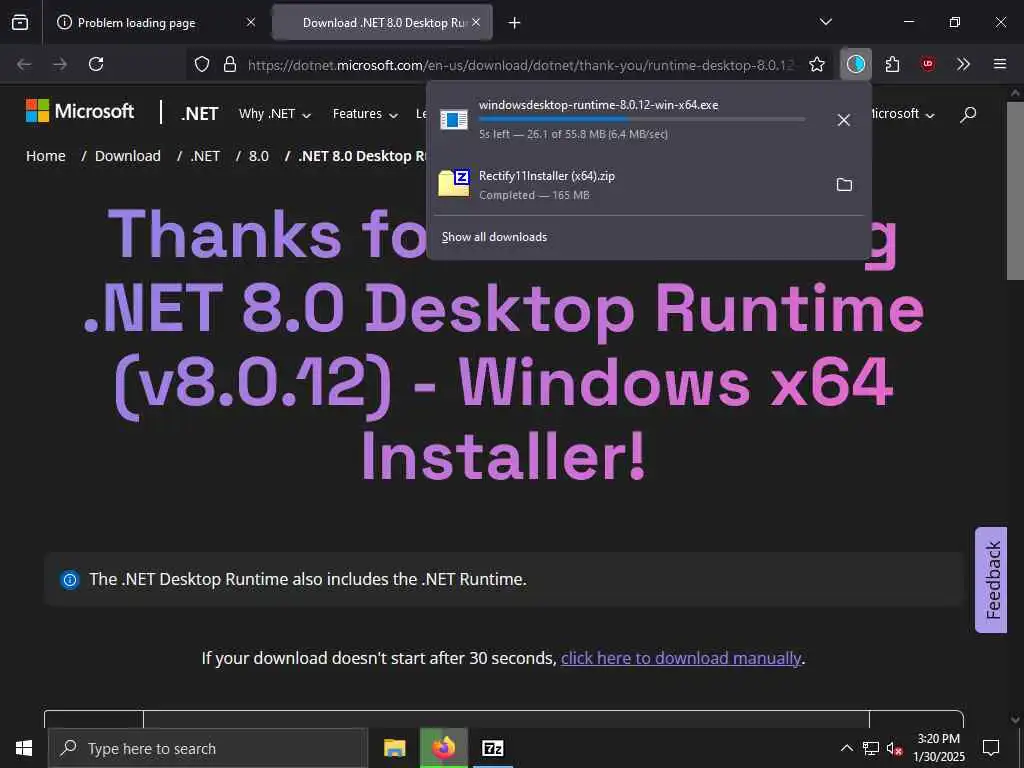Open File Explorer from taskbar

(x=394, y=748)
